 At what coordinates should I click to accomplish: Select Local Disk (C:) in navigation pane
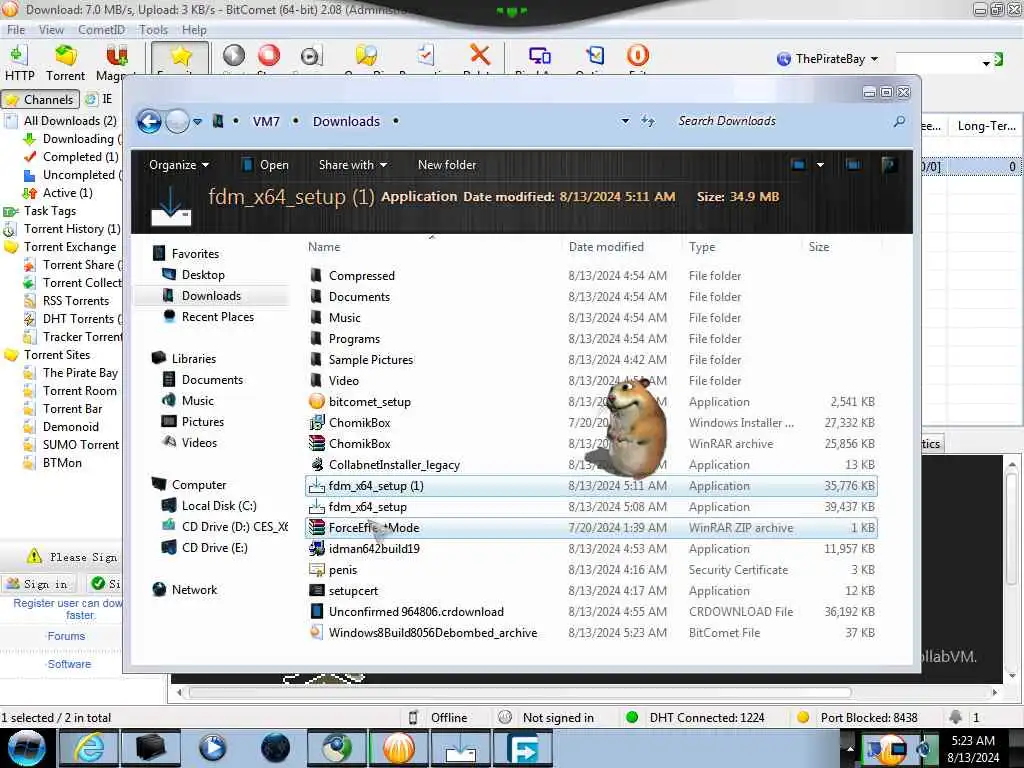[x=219, y=505]
